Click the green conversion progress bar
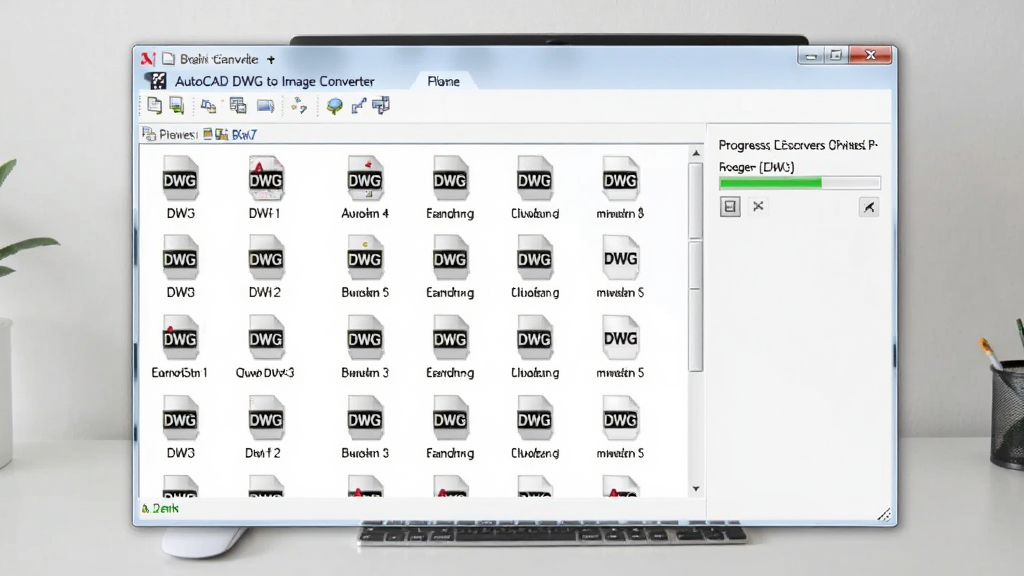 click(x=799, y=183)
